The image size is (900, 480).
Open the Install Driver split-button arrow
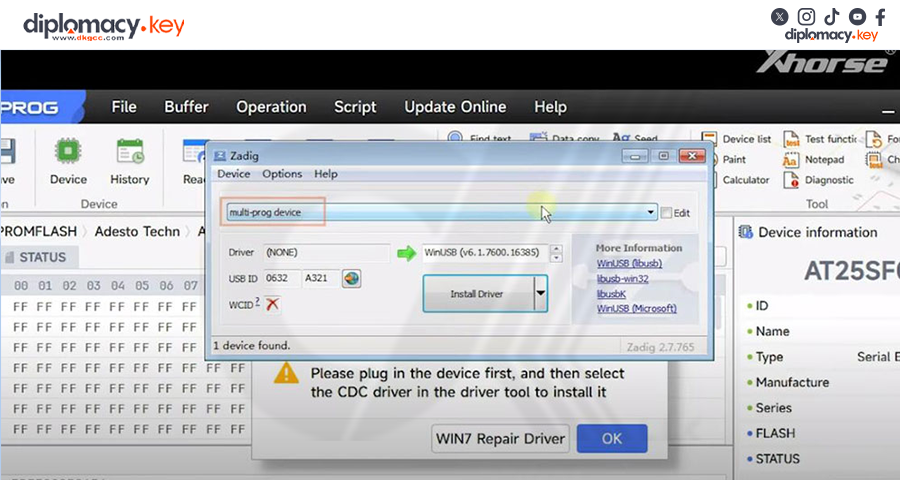[540, 293]
